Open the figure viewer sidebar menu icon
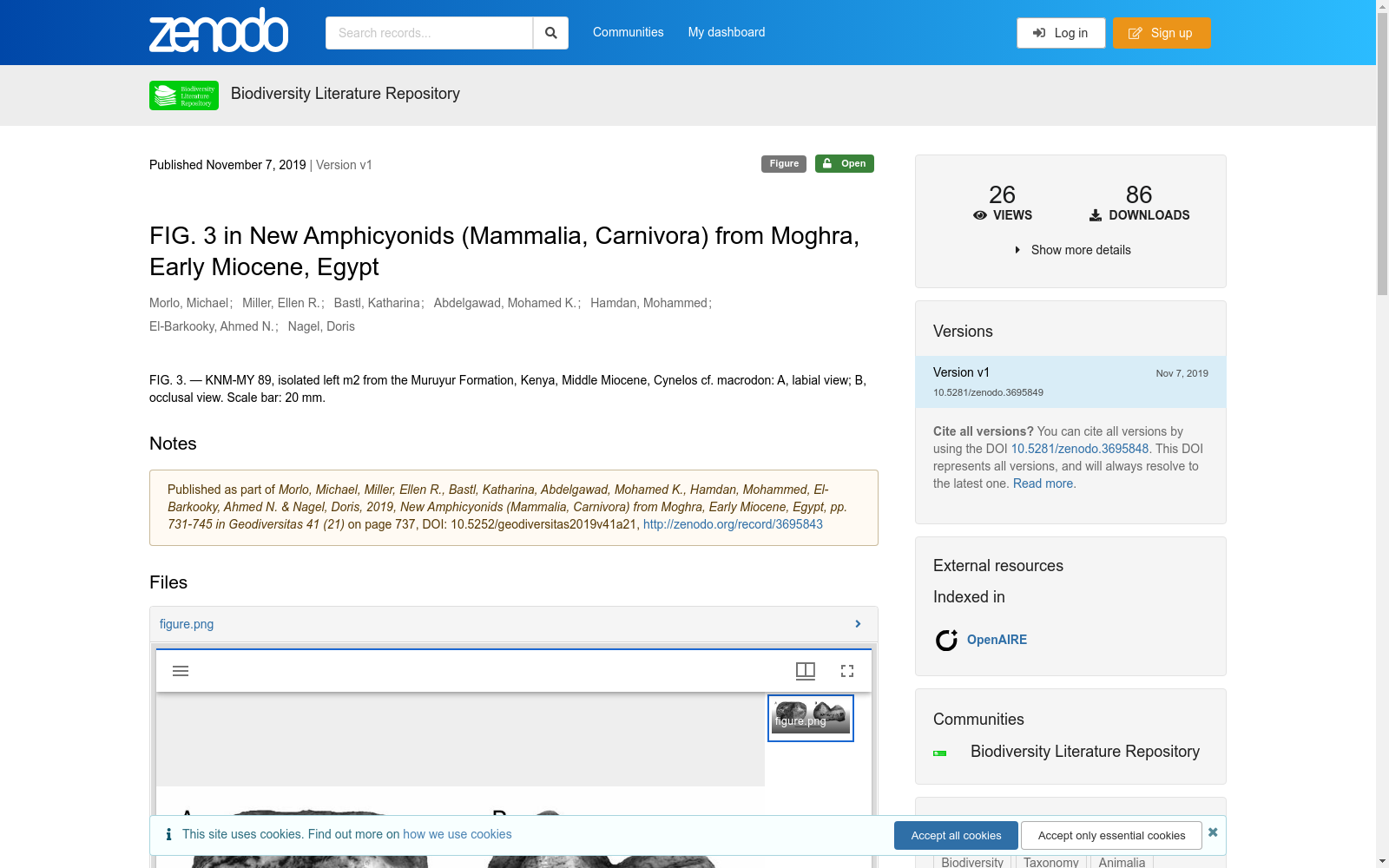 click(x=181, y=671)
